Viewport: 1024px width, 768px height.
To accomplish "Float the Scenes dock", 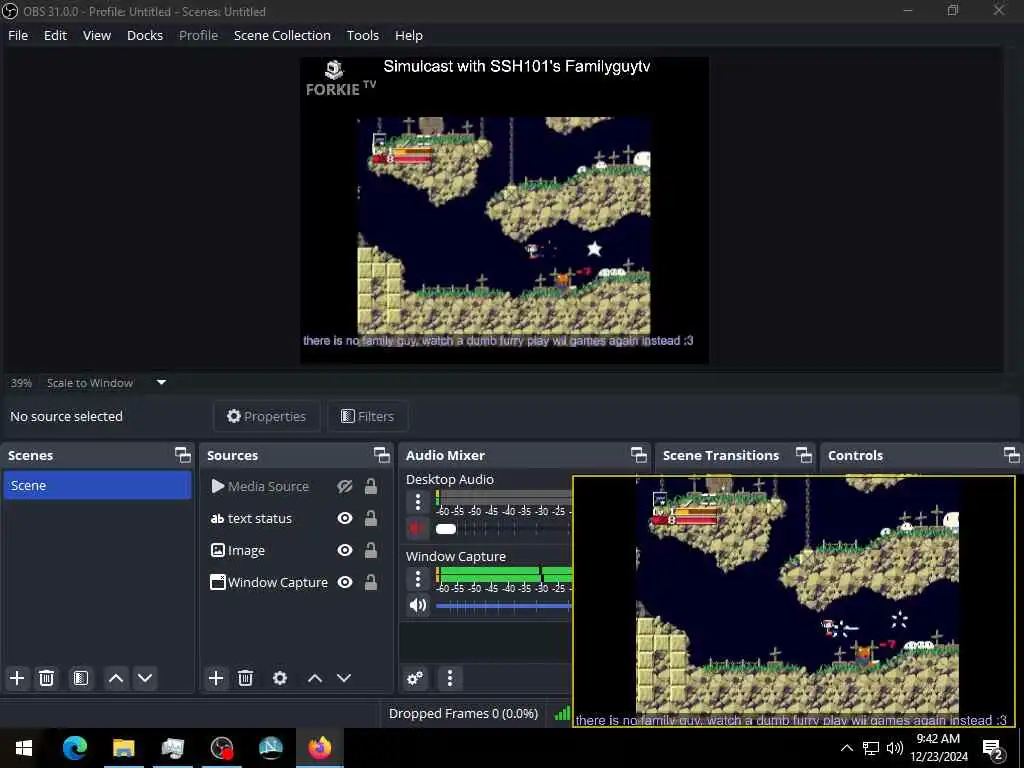I will [183, 455].
